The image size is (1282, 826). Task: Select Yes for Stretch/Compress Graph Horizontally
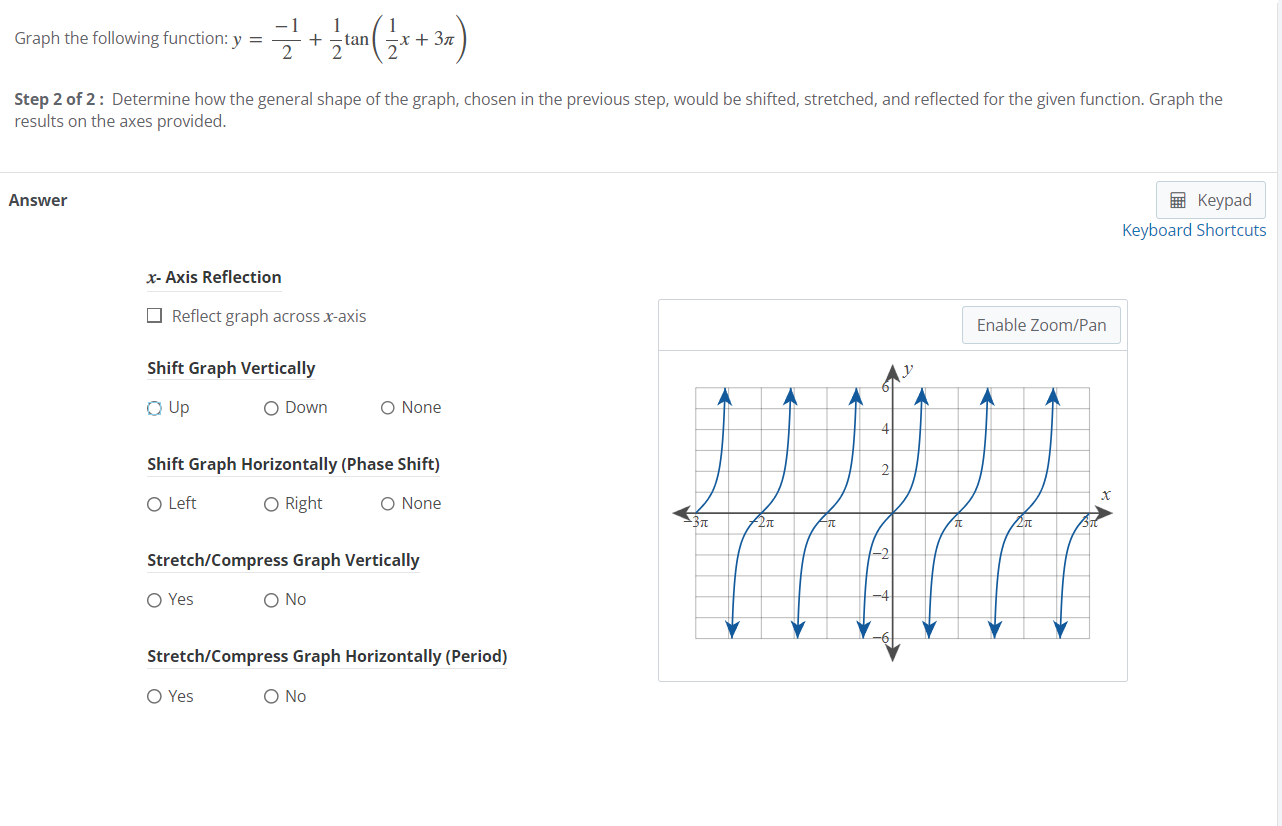coord(155,696)
